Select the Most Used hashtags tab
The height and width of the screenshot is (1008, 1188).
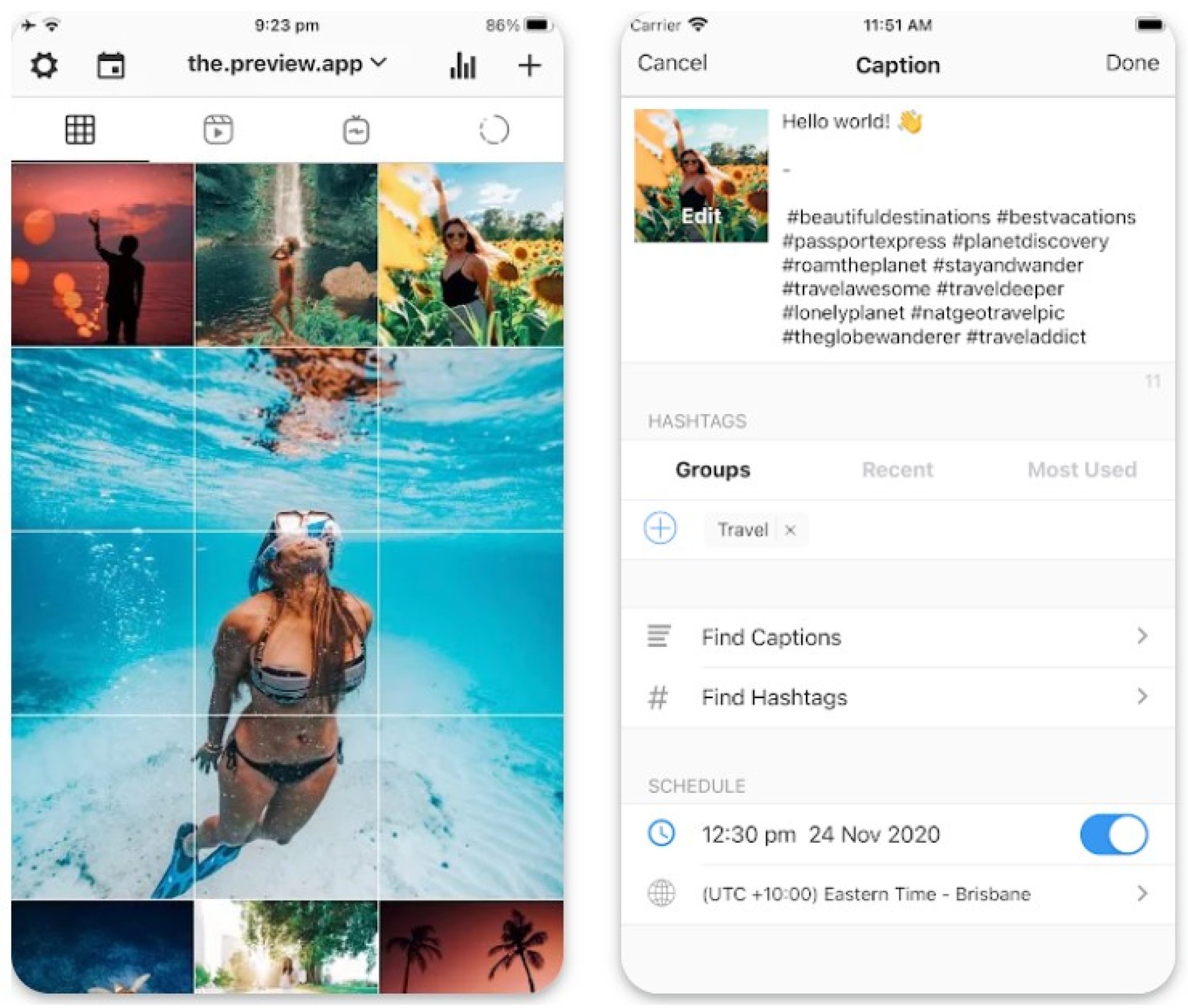1081,469
